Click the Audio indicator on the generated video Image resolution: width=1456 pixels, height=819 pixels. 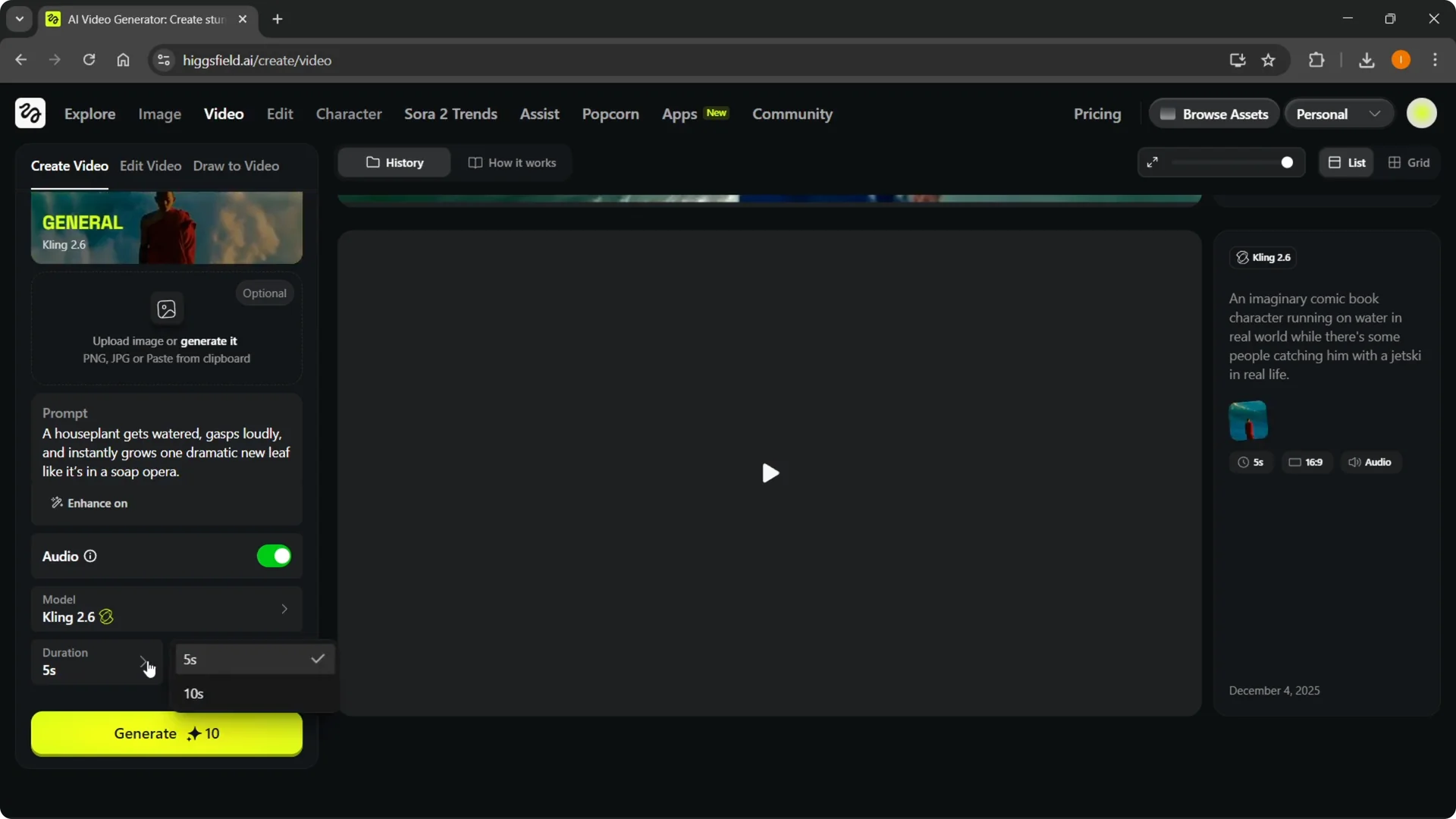(1370, 462)
